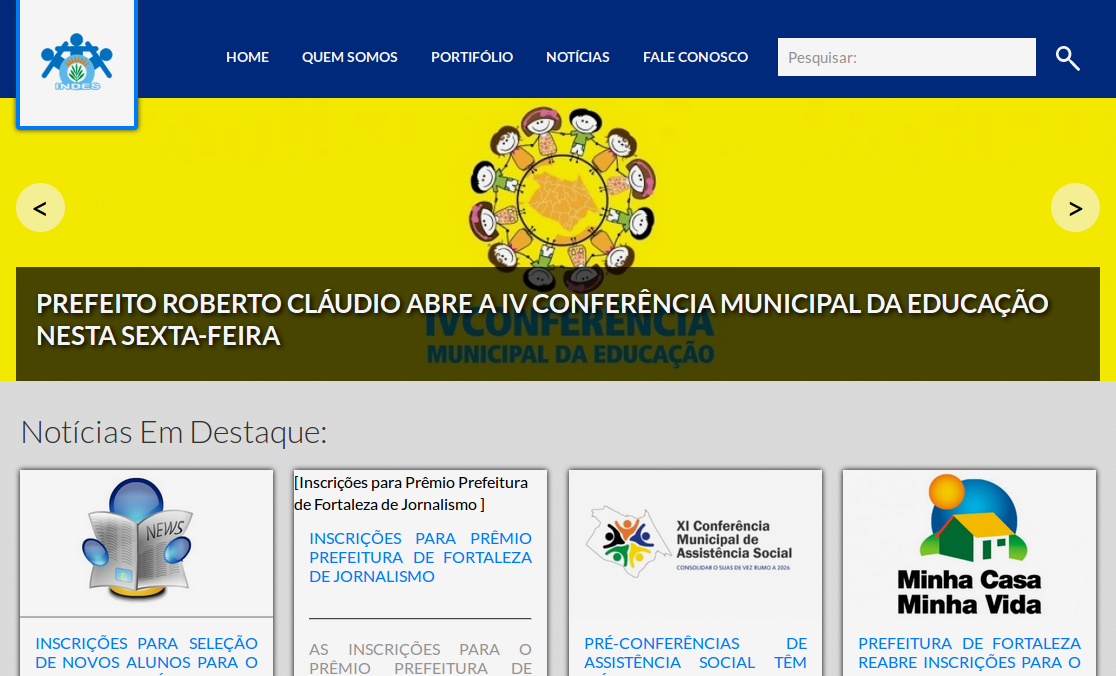Open the PORTIFÓLIO section
The height and width of the screenshot is (676, 1116).
coord(471,57)
